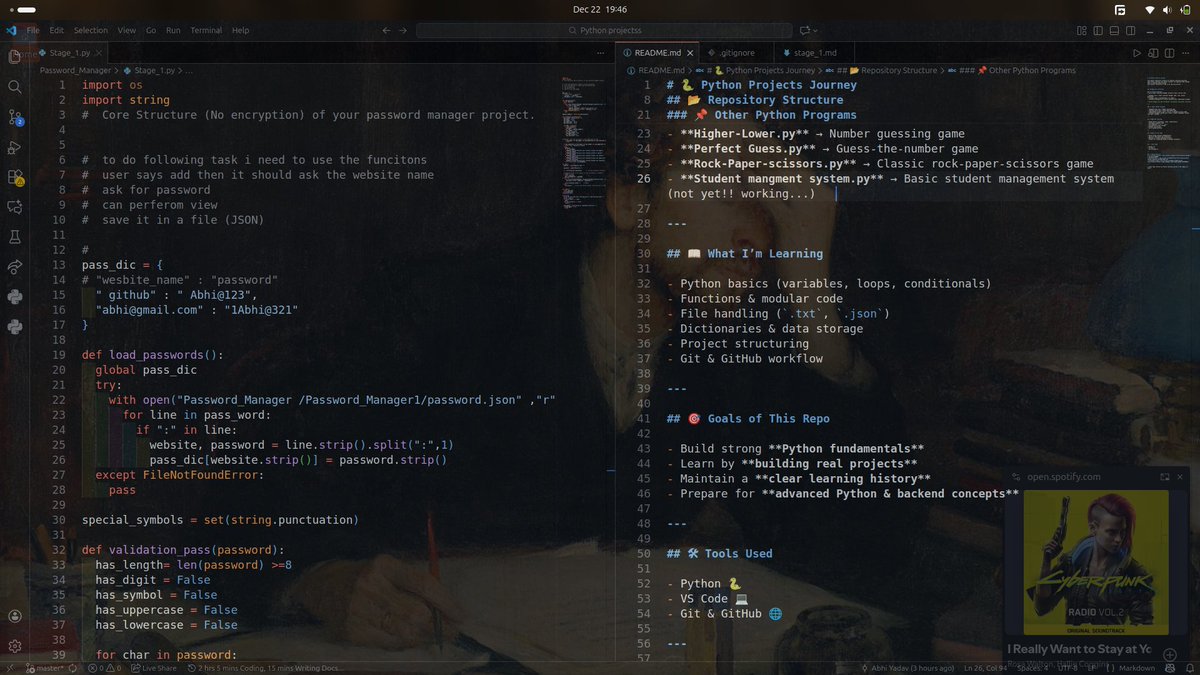Click the master branch indicator in status bar

click(x=47, y=667)
